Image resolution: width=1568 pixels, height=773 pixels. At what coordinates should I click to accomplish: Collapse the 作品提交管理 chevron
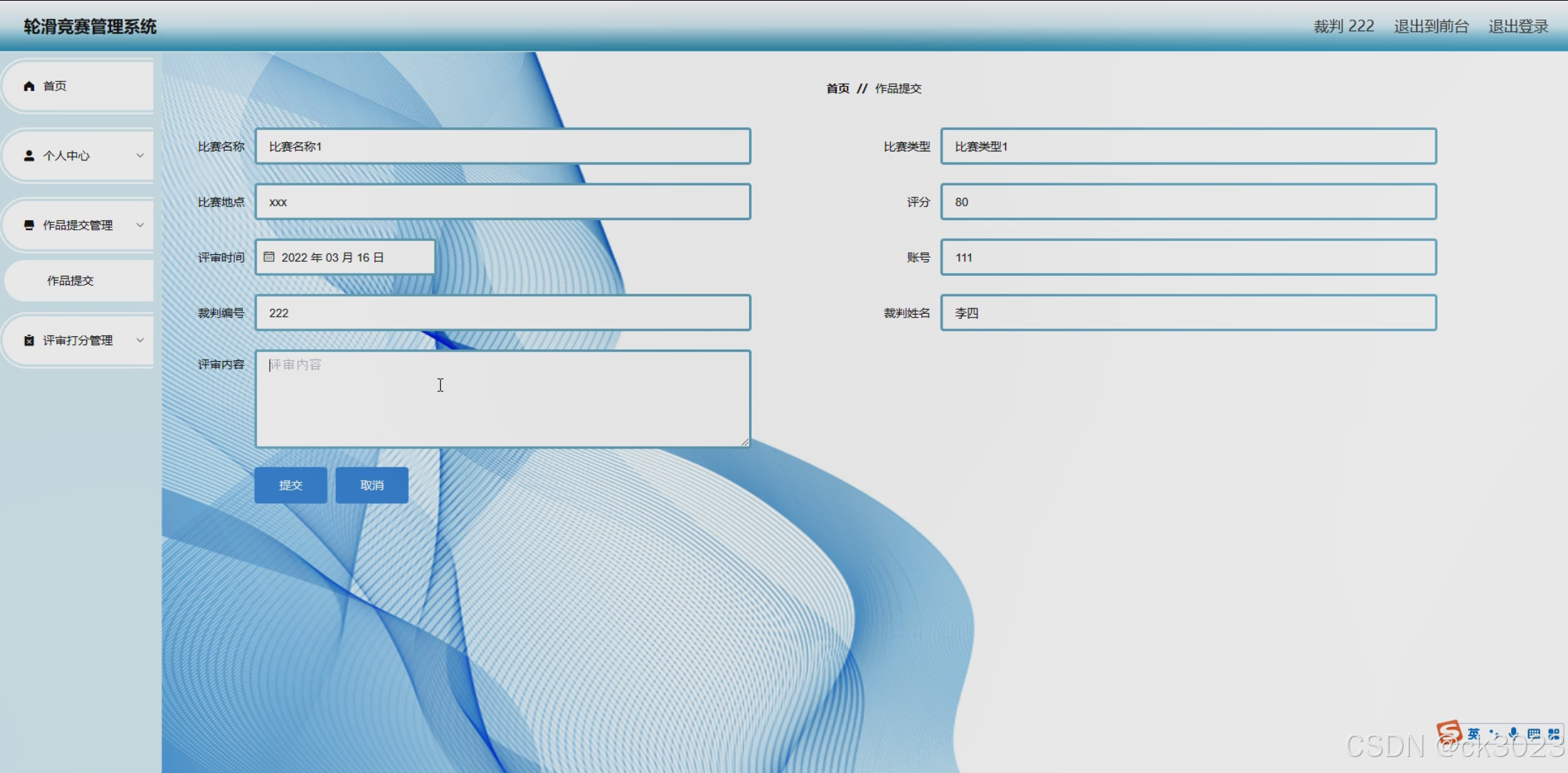[140, 225]
